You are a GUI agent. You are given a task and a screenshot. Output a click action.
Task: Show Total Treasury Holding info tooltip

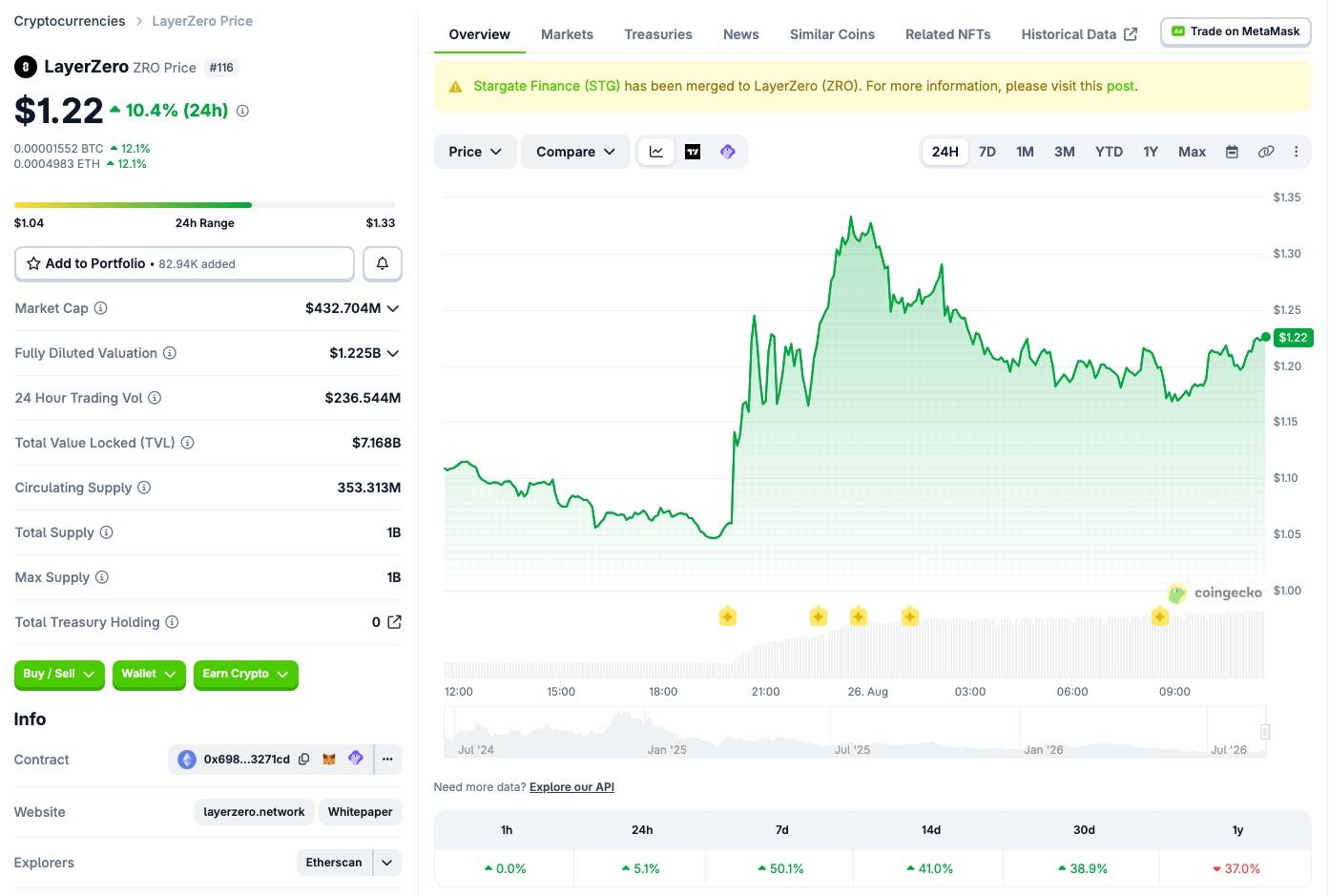click(172, 622)
